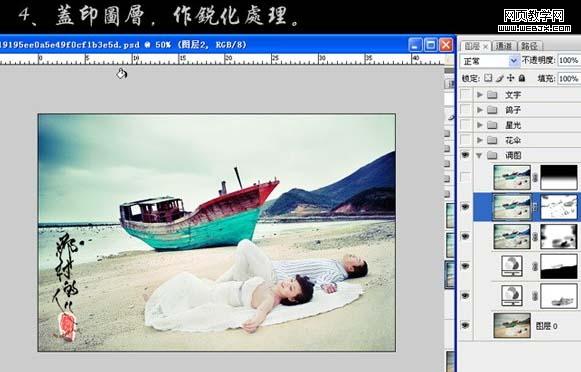Select the 图层 0 layer name
The width and height of the screenshot is (581, 372).
coord(547,326)
